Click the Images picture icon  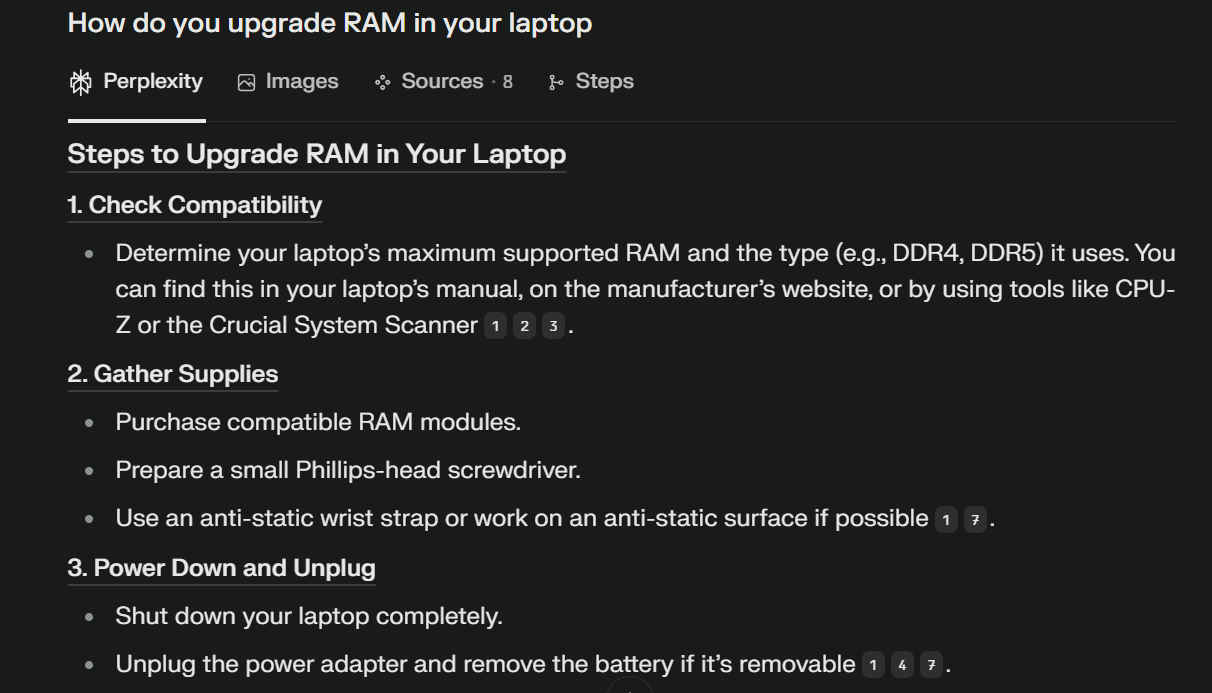246,83
